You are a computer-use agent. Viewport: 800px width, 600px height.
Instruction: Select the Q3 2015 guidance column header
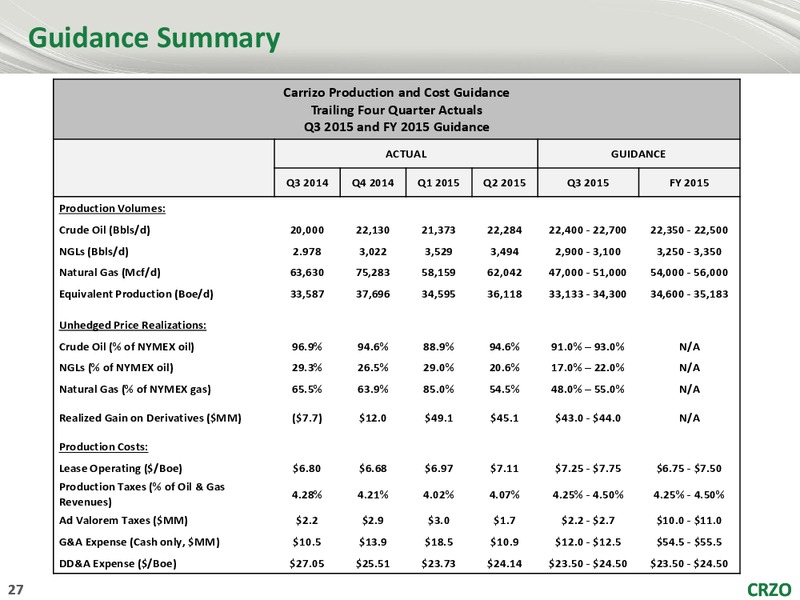pyautogui.click(x=588, y=183)
